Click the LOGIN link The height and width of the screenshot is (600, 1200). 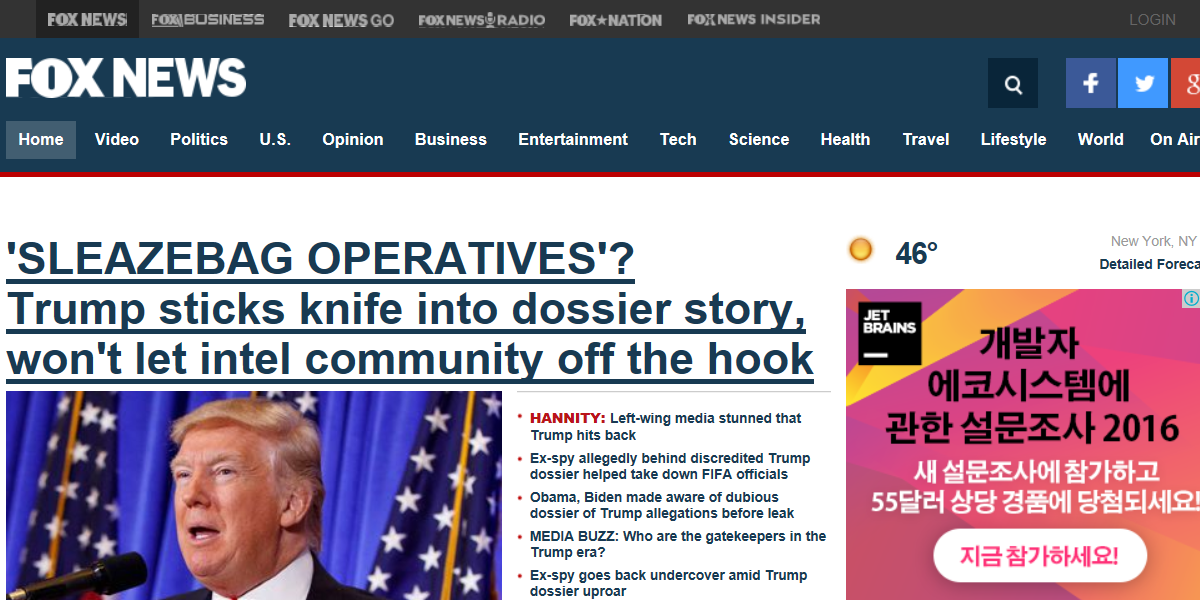click(x=1152, y=19)
